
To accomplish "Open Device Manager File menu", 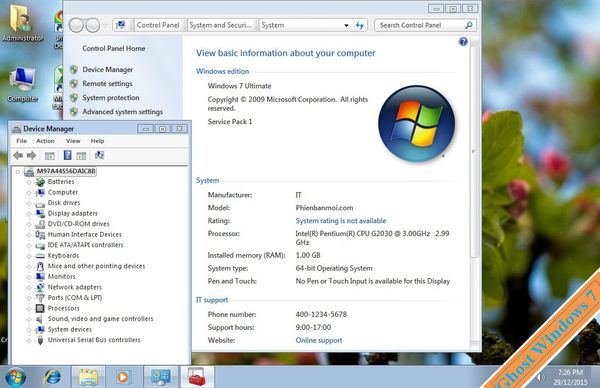I will point(21,141).
